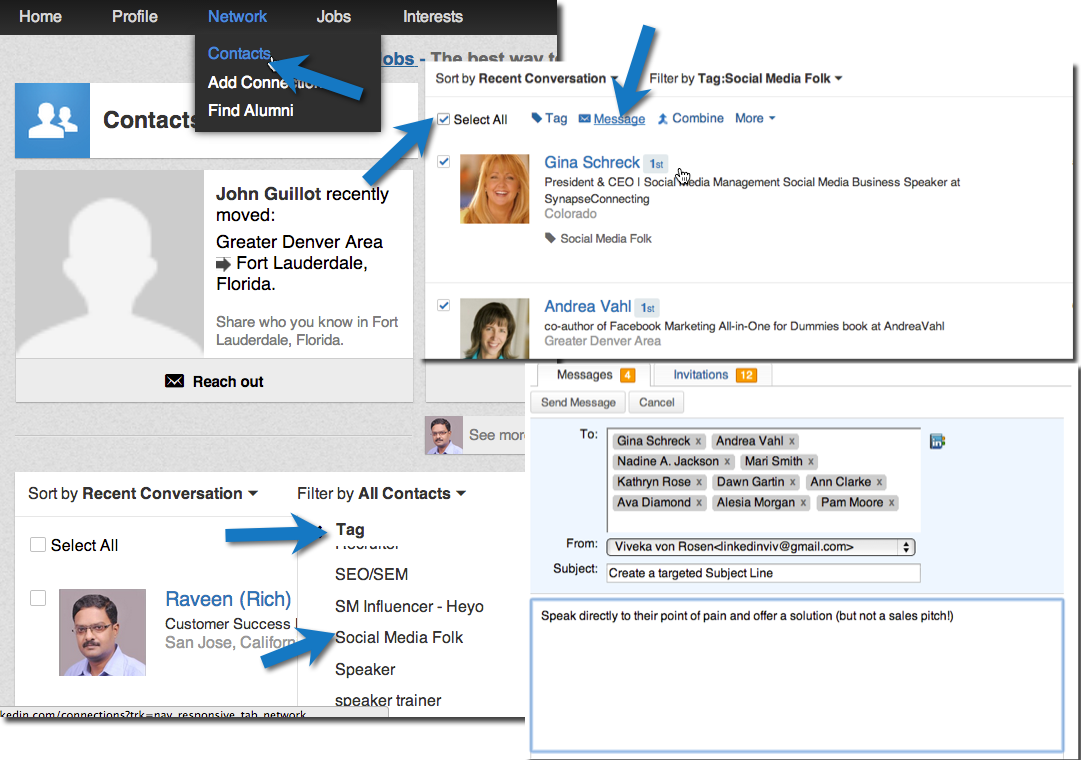Click Gina Schreck's 1st degree badge
1081x760 pixels.
(x=656, y=163)
